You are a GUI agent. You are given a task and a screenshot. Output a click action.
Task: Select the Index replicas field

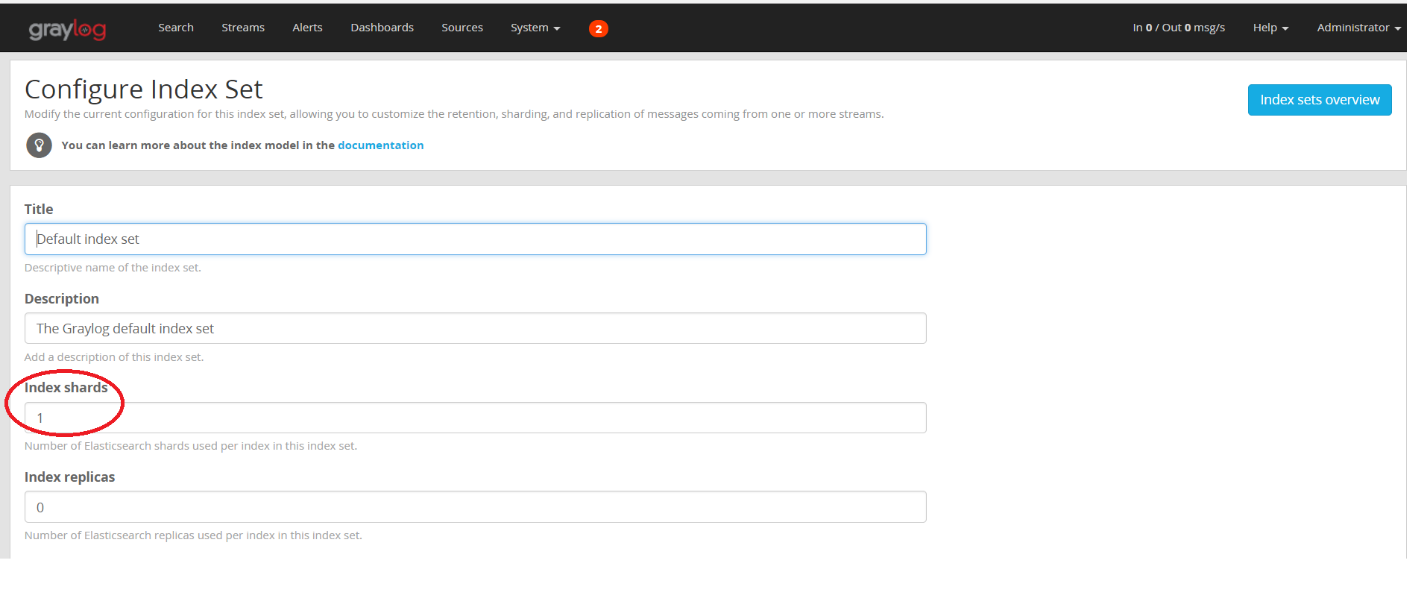(x=475, y=507)
